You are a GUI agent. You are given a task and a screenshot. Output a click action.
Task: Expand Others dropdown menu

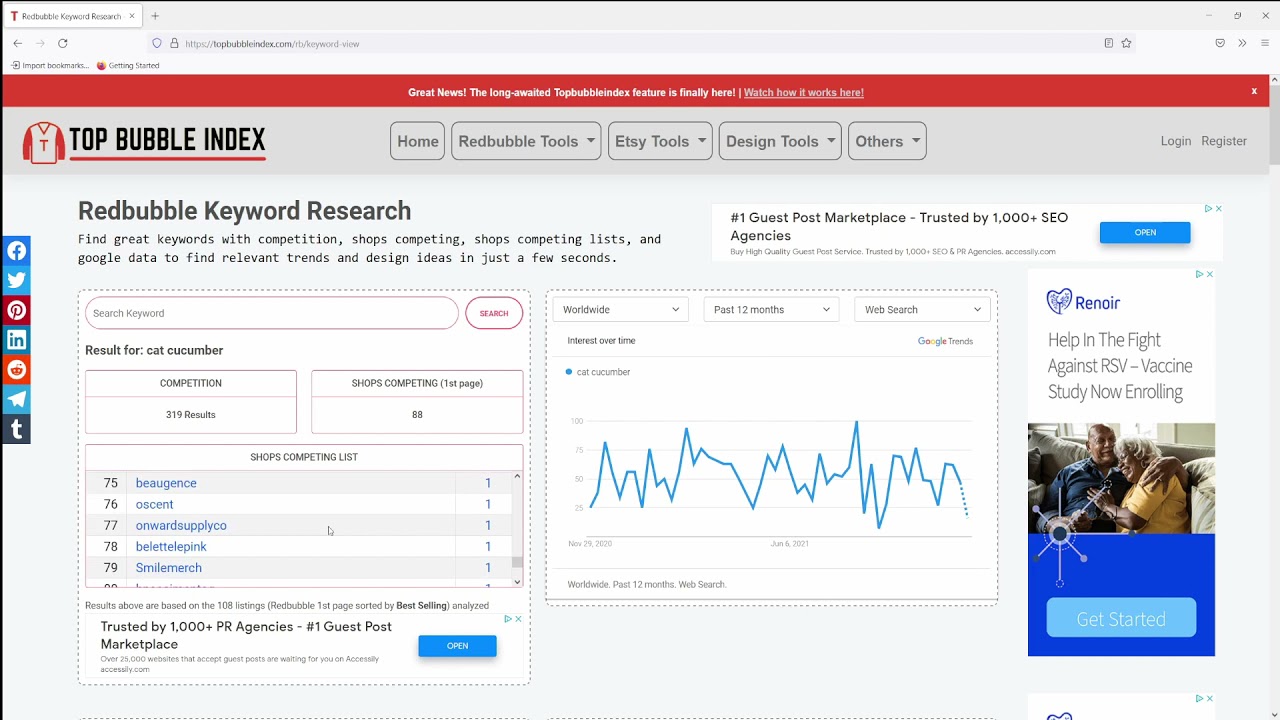(x=887, y=141)
